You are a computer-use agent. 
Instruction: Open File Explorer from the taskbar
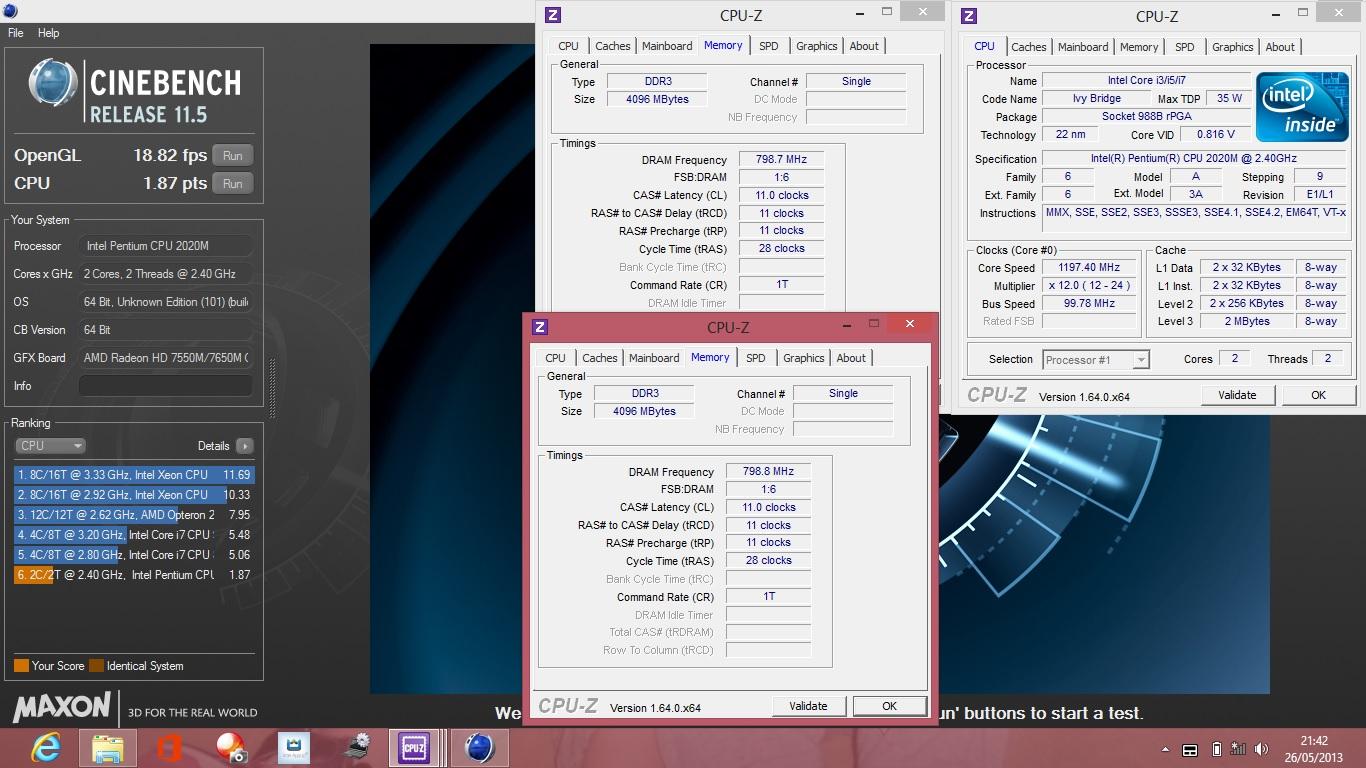[x=108, y=748]
